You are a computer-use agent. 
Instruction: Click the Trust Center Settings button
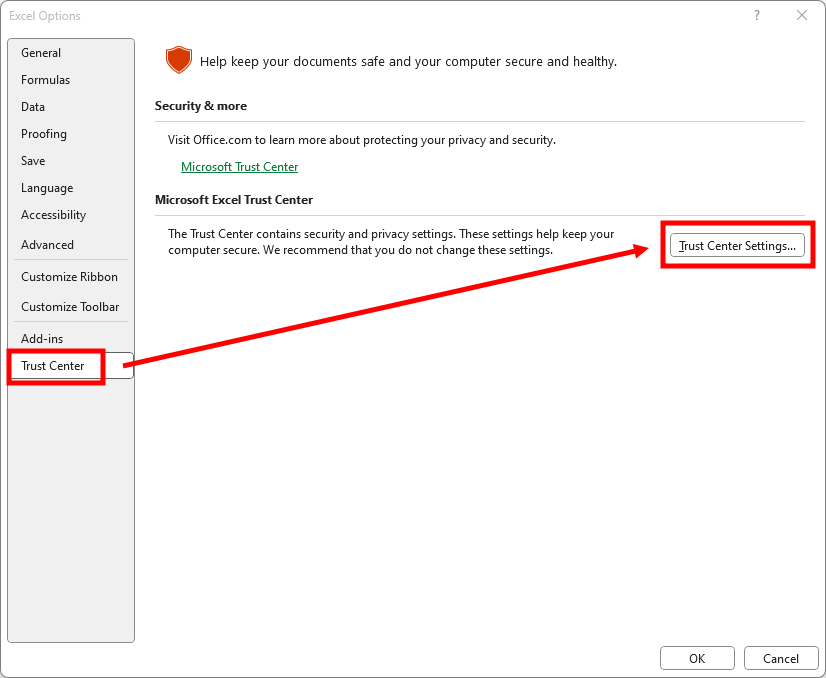737,245
